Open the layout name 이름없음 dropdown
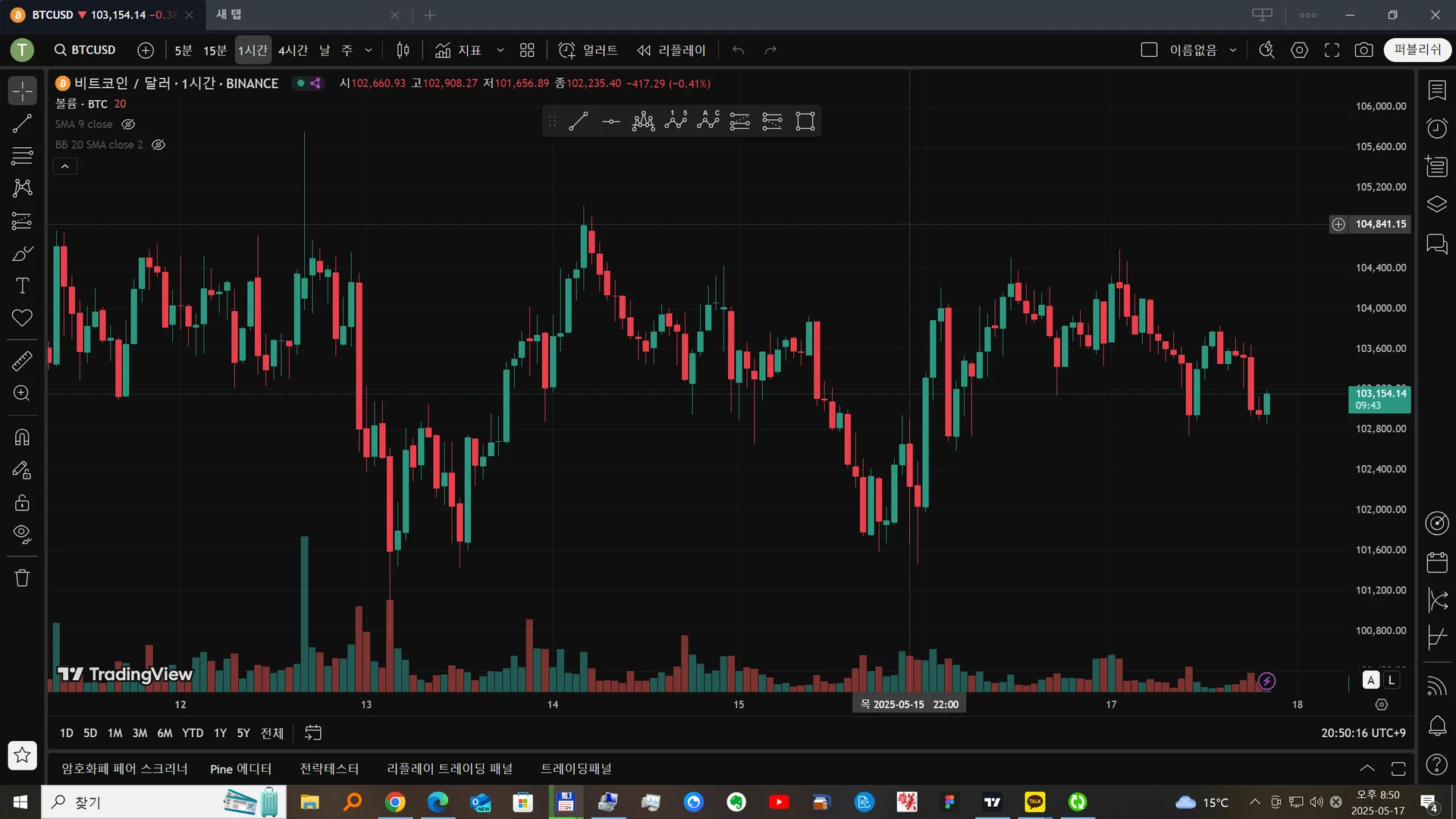1456x819 pixels. tap(1233, 50)
